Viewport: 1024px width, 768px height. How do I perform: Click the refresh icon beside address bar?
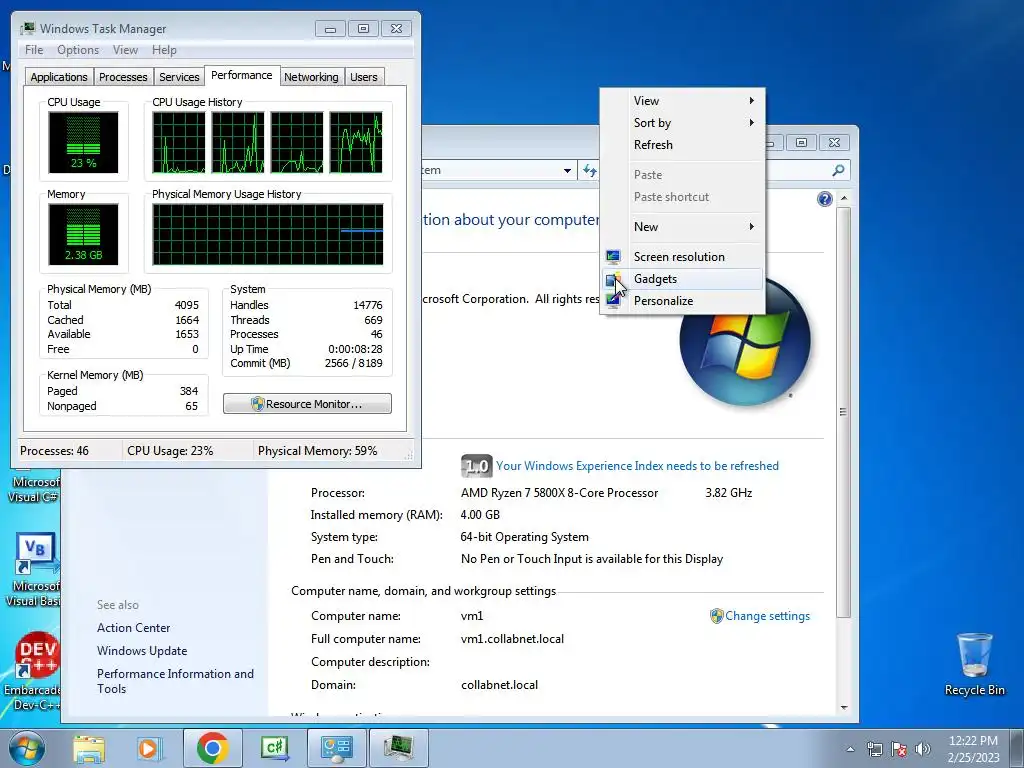(x=590, y=170)
